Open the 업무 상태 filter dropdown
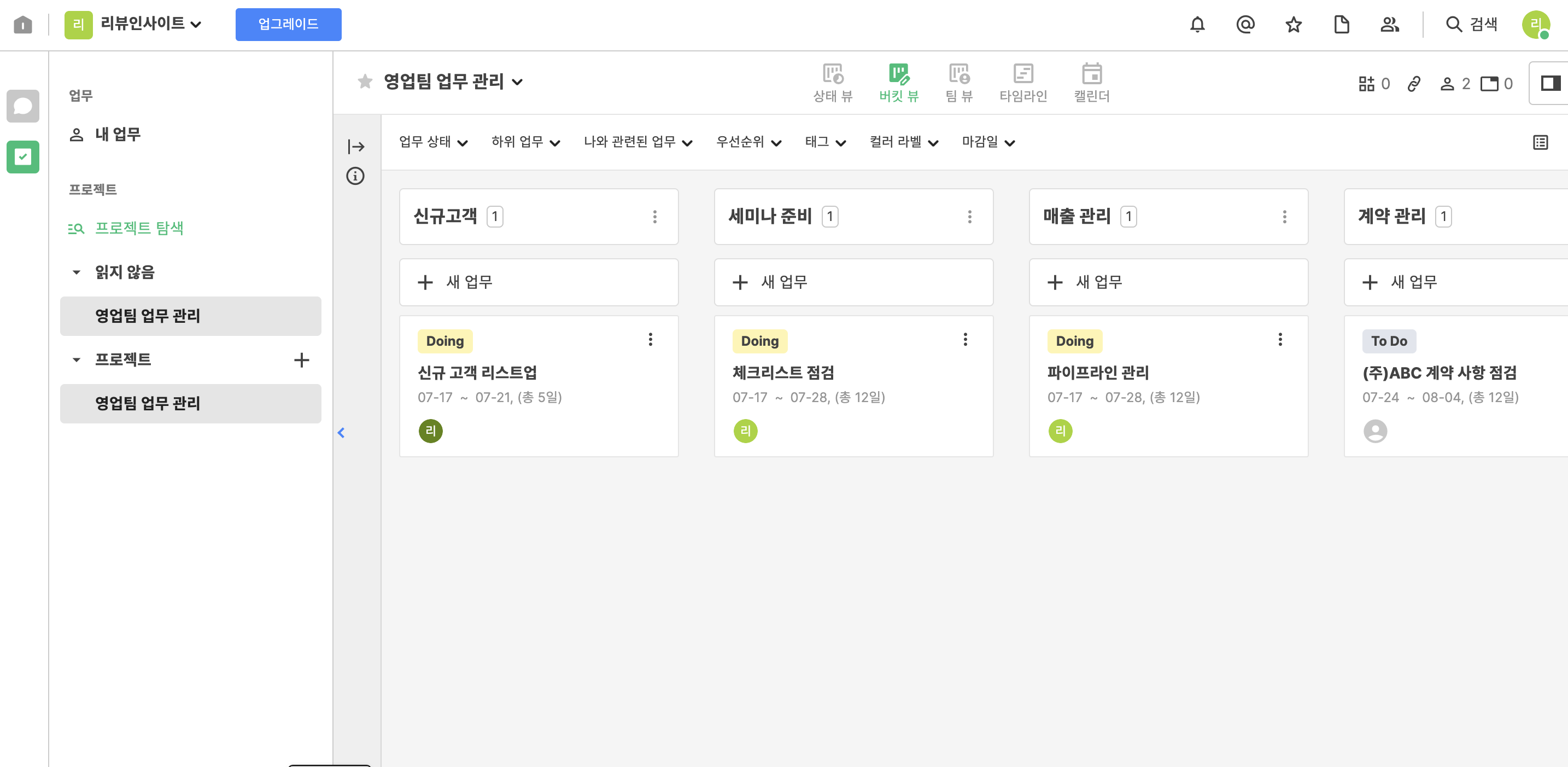Viewport: 1568px width, 767px height. point(433,142)
